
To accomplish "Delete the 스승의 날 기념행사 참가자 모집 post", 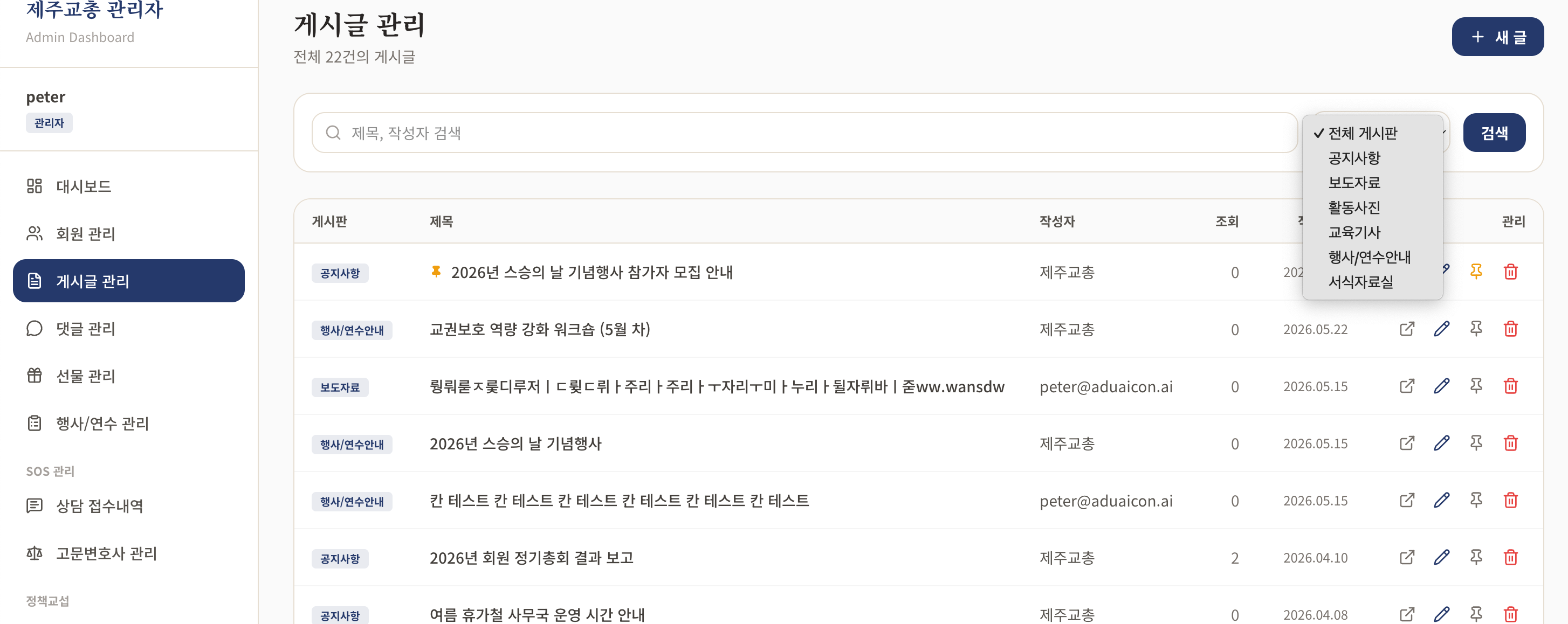I will click(x=1510, y=271).
